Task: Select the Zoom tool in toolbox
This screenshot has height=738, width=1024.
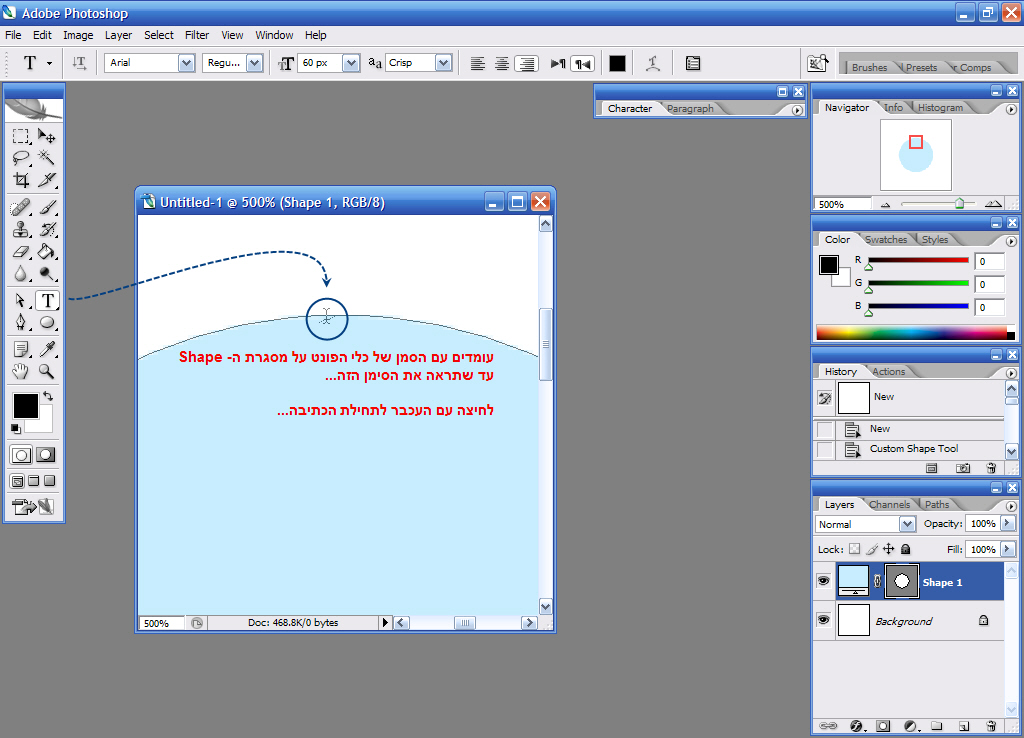Action: 47,371
